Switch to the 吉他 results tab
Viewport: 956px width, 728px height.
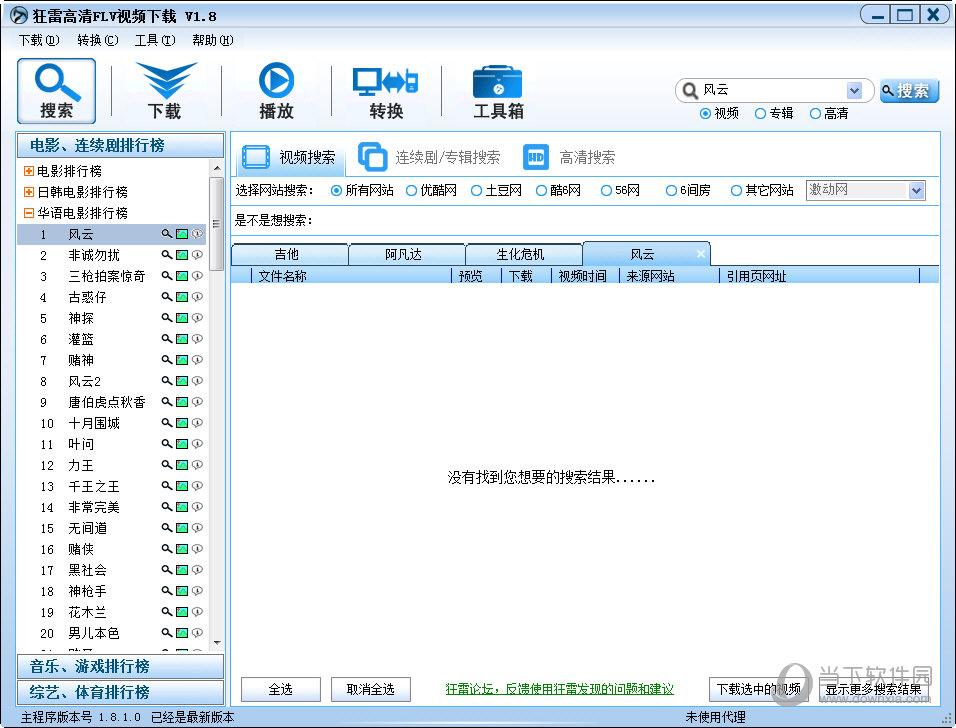coord(290,254)
